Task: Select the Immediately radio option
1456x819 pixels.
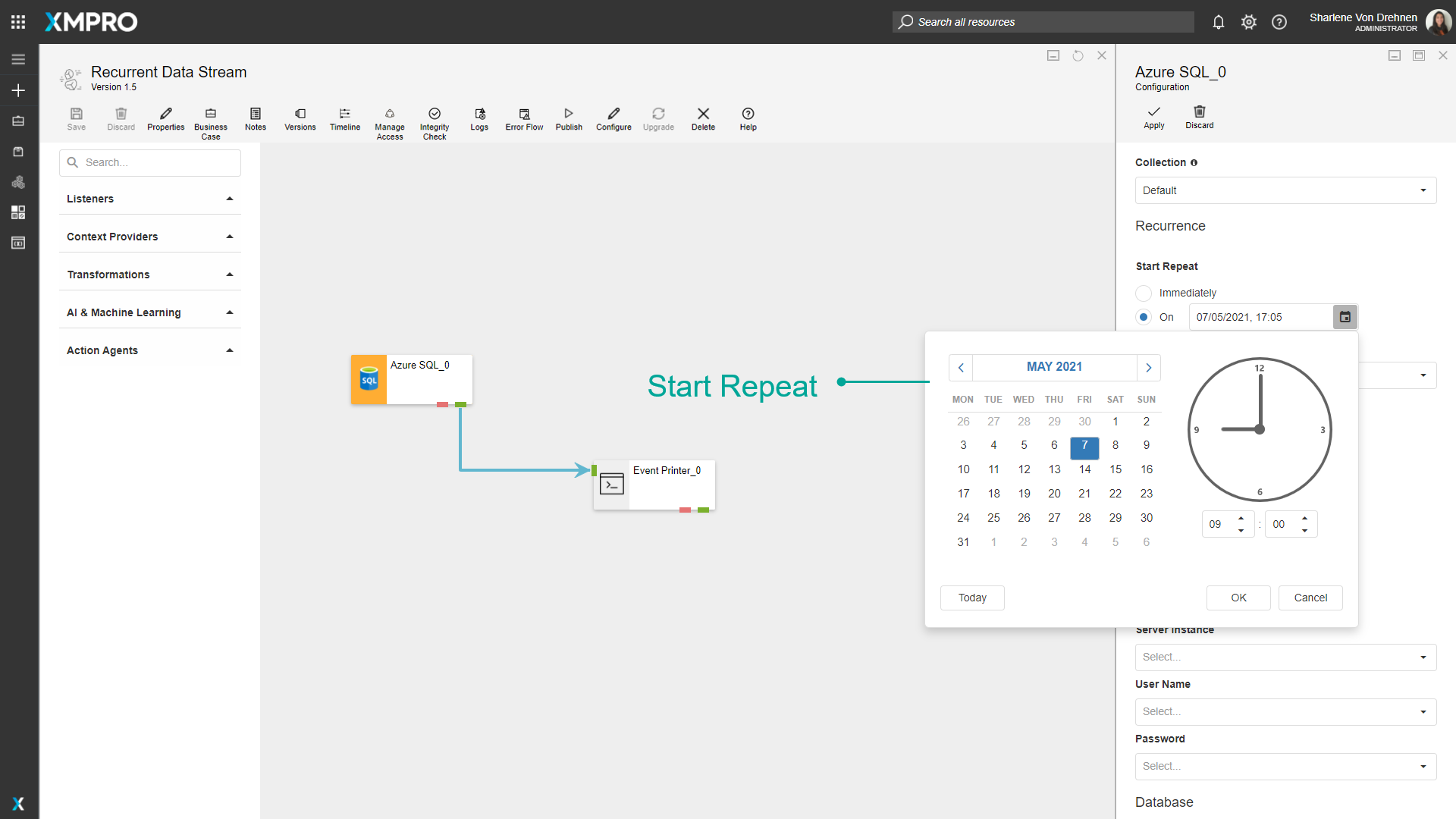Action: (1144, 293)
